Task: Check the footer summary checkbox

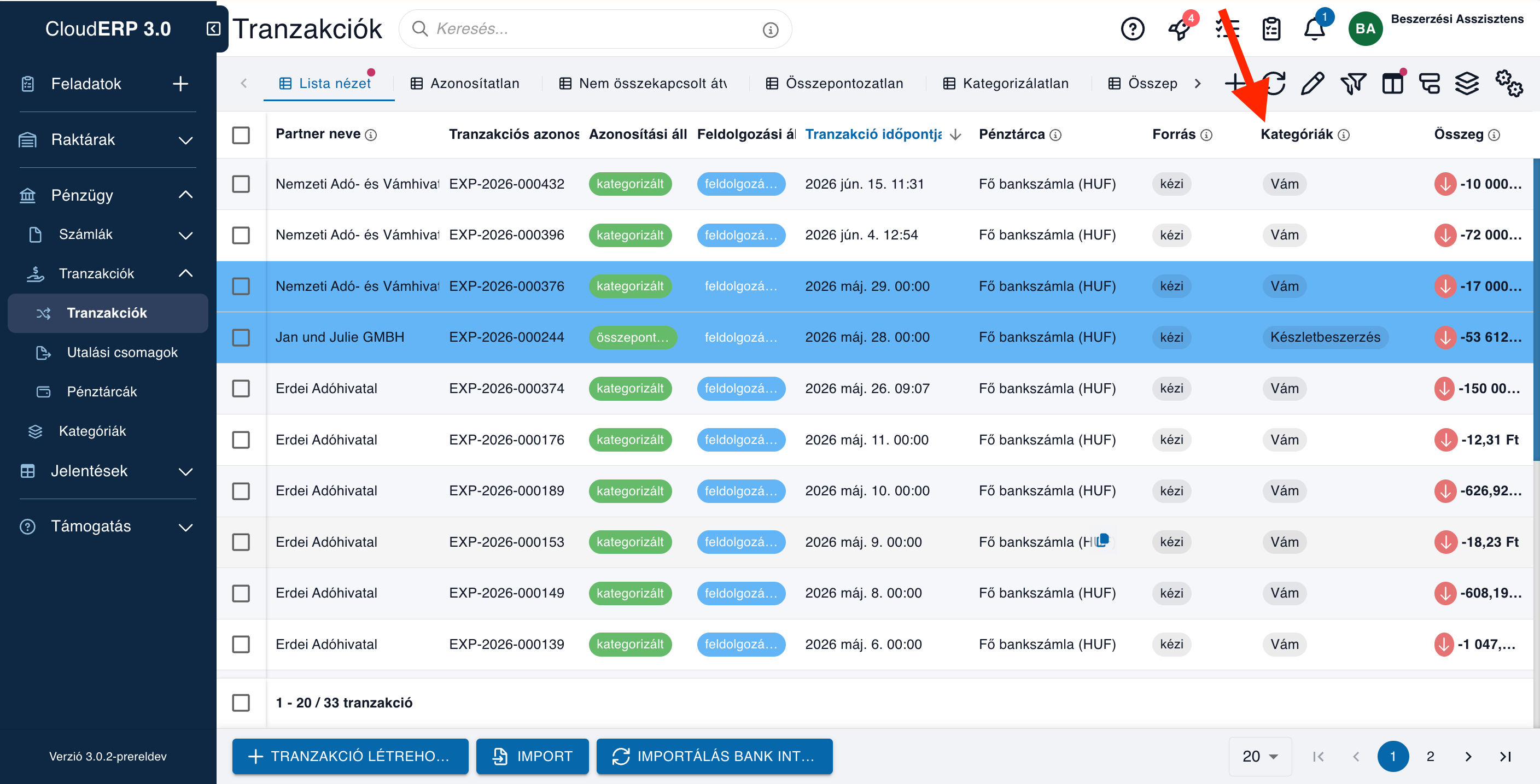Action: [241, 703]
